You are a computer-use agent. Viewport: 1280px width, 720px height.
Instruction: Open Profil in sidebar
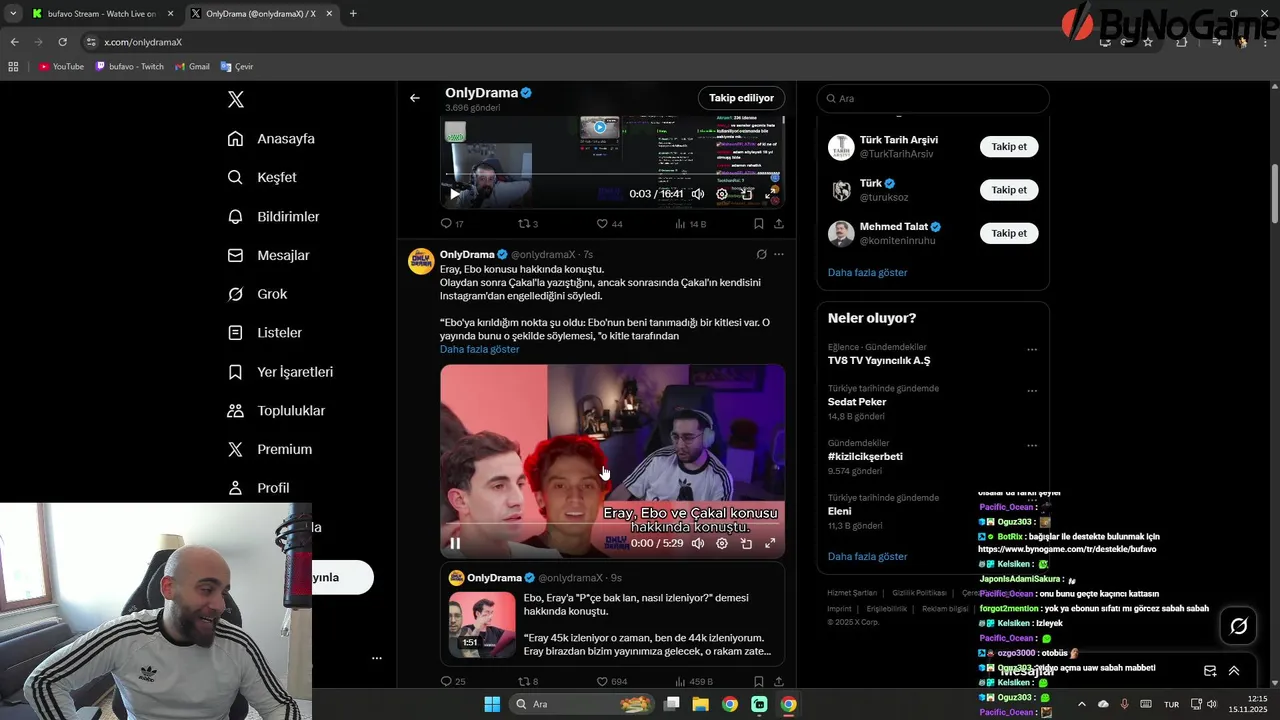(x=258, y=488)
